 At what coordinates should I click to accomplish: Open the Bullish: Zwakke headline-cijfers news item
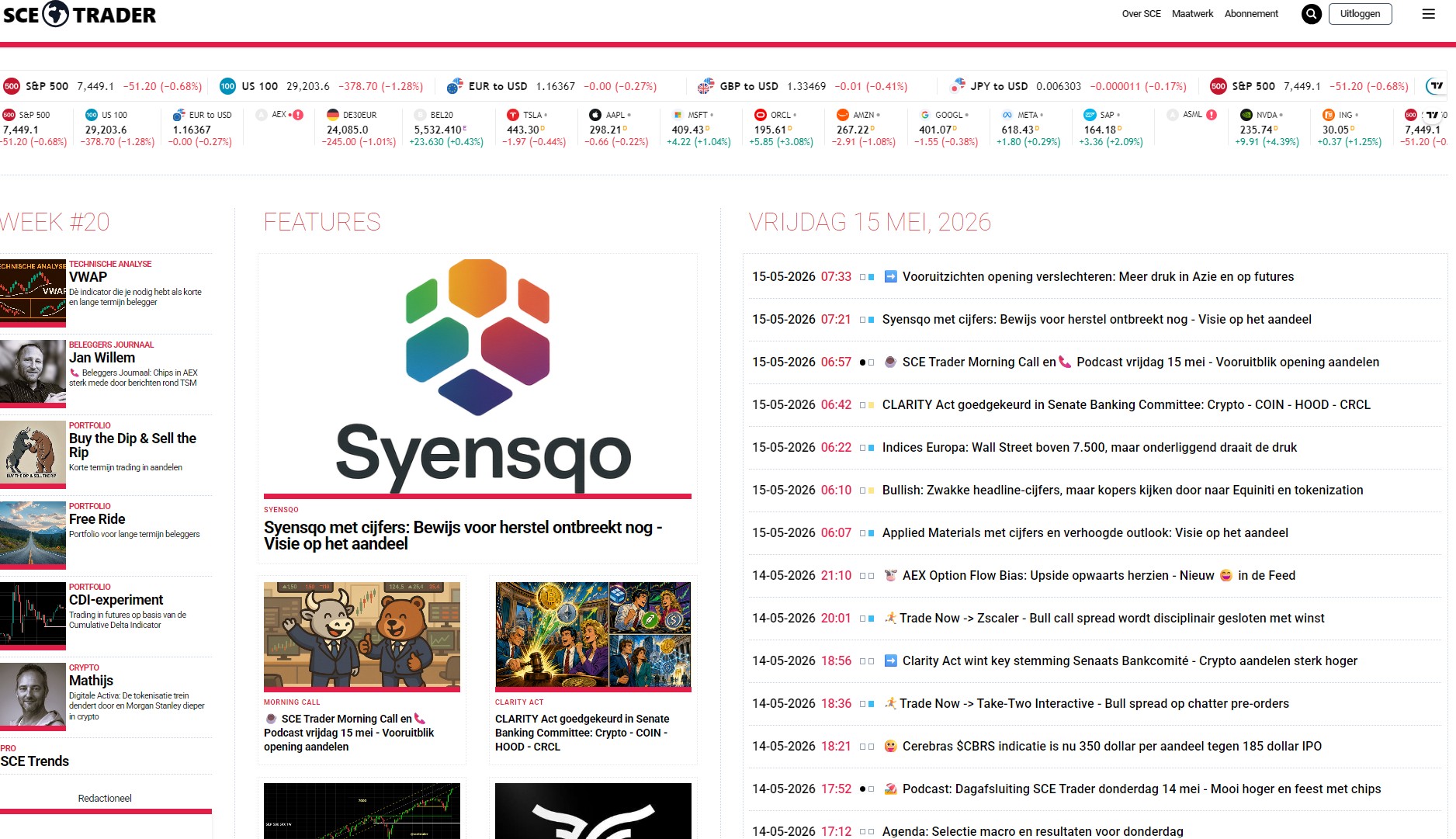[1123, 490]
